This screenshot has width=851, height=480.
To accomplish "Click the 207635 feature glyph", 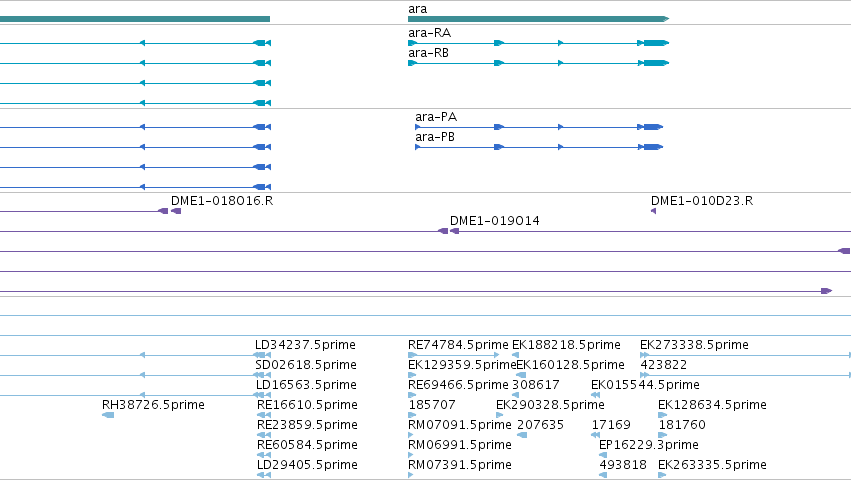I will pyautogui.click(x=522, y=435).
